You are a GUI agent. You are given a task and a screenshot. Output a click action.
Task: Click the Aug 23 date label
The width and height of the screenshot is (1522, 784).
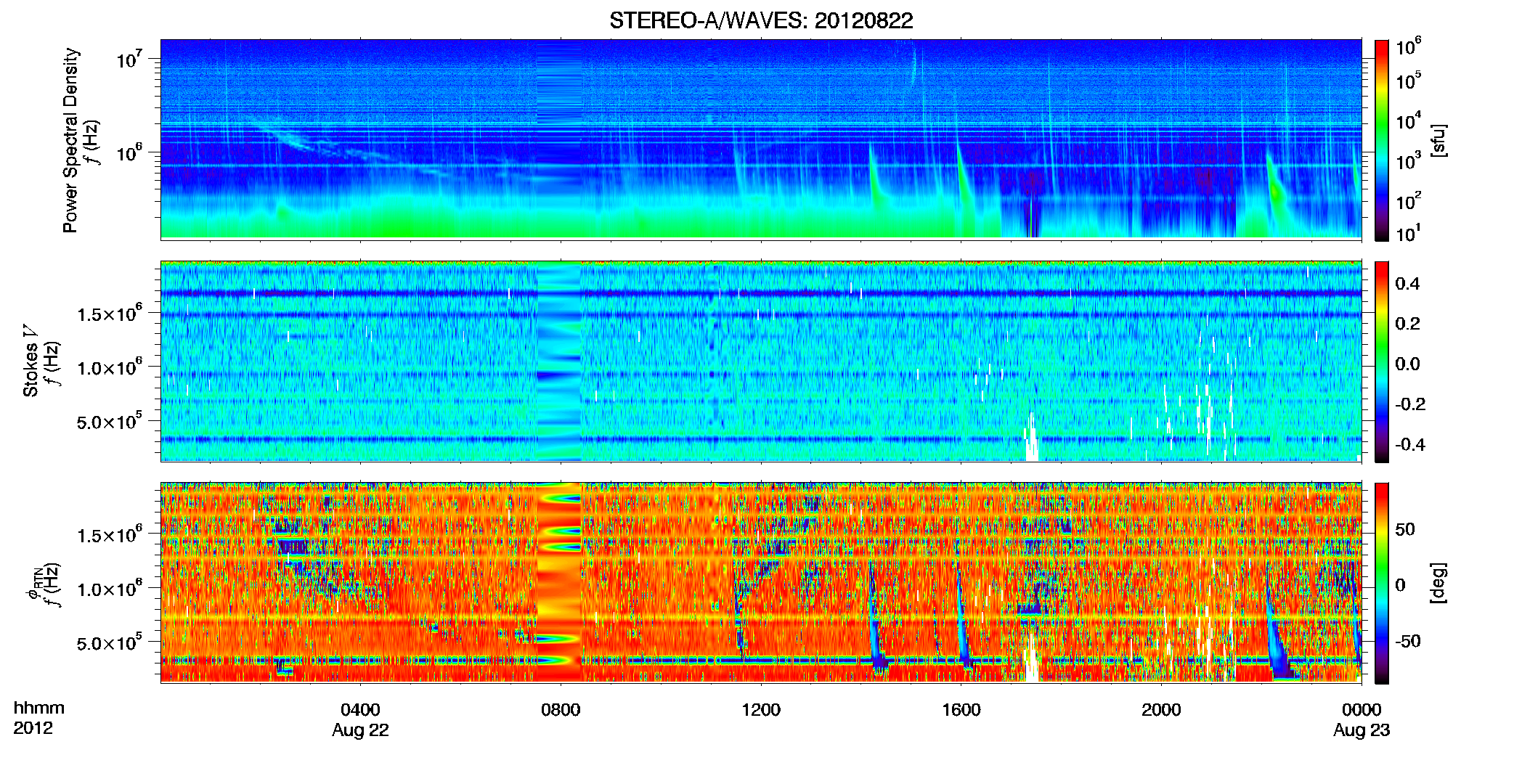(1362, 730)
